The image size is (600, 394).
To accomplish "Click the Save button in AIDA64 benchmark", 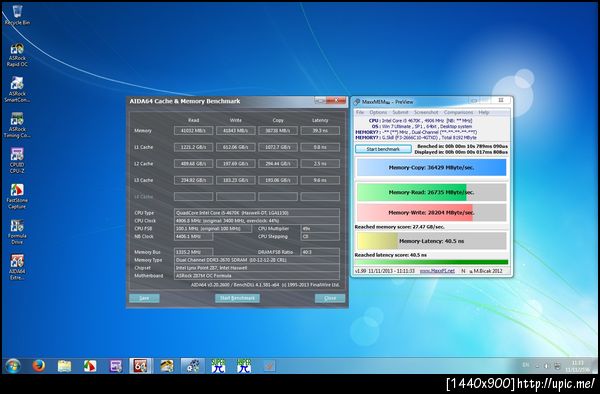I will pyautogui.click(x=144, y=298).
